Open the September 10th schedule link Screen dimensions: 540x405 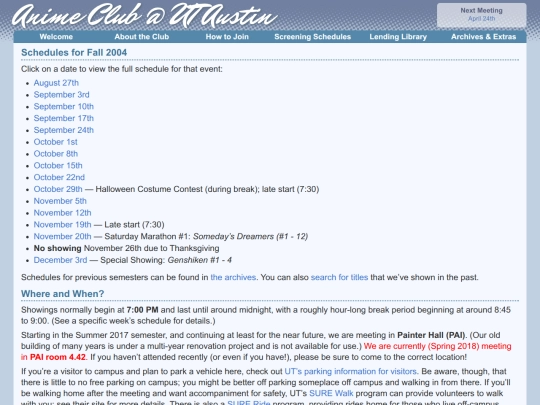click(64, 106)
